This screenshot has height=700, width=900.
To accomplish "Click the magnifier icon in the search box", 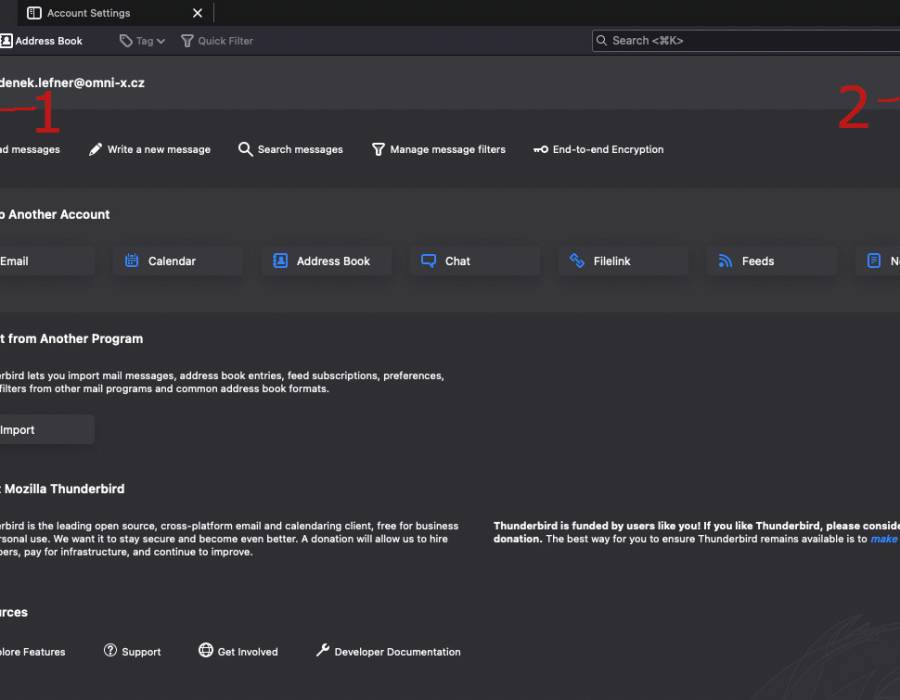I will [602, 40].
